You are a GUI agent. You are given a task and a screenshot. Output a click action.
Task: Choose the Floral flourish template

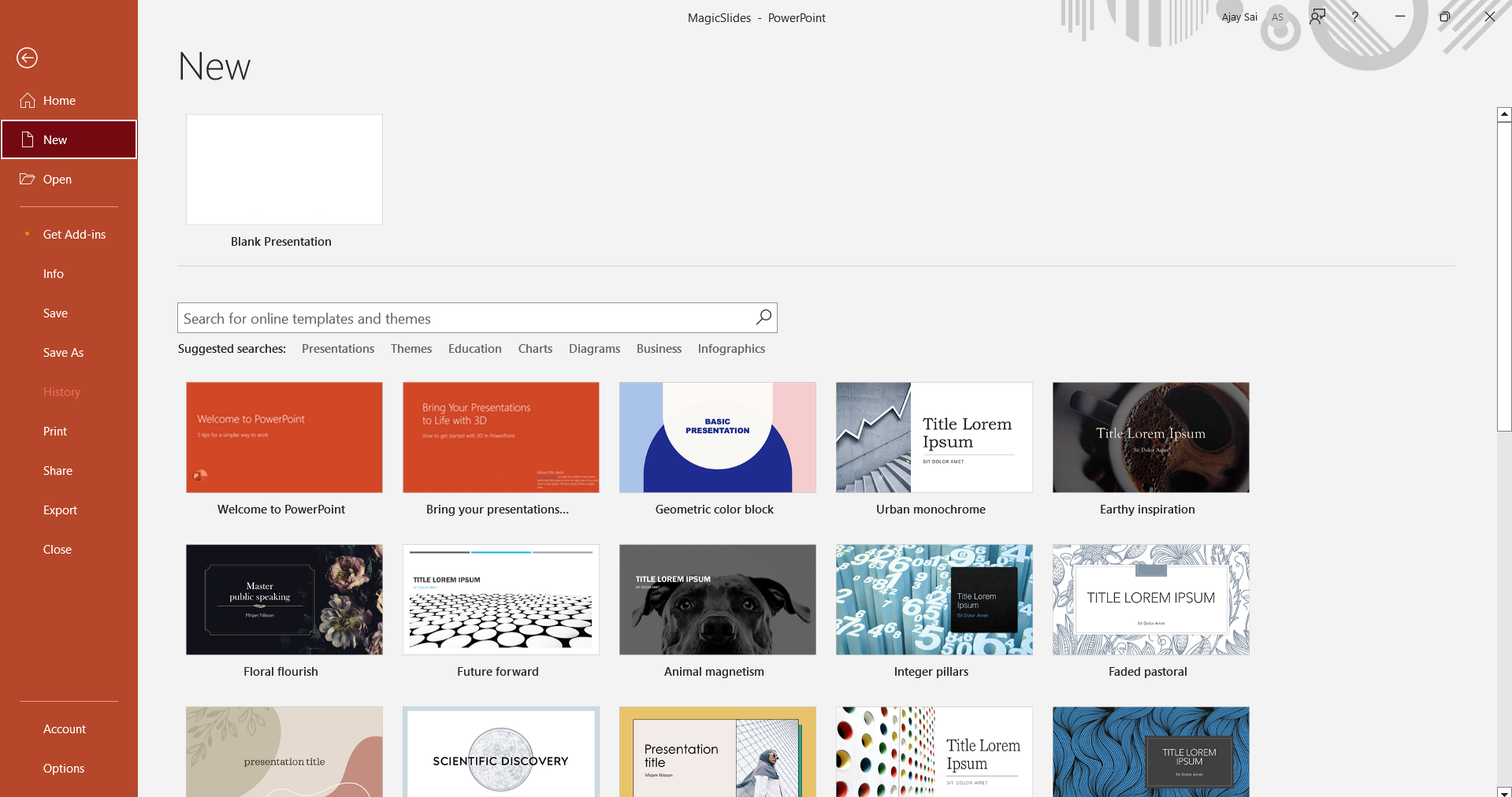click(x=284, y=600)
